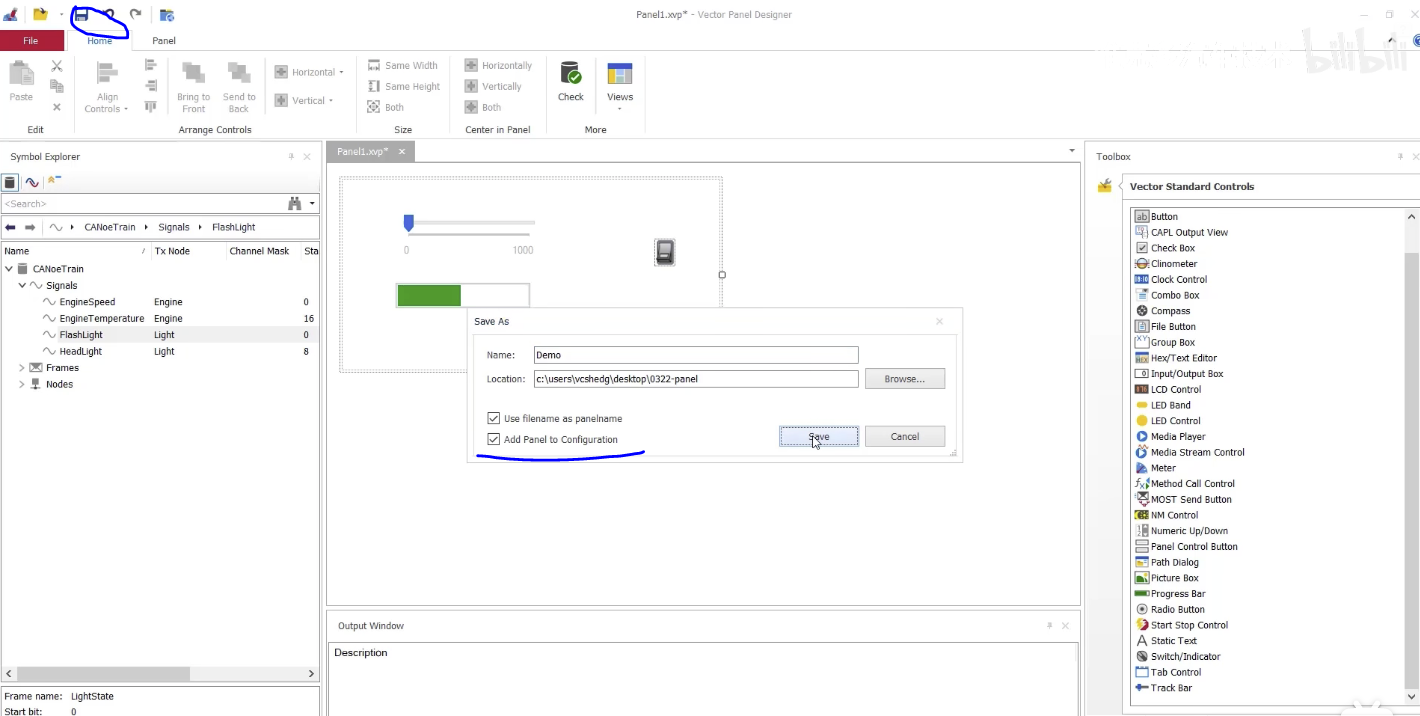Select the HeadLight signal row

[x=160, y=351]
